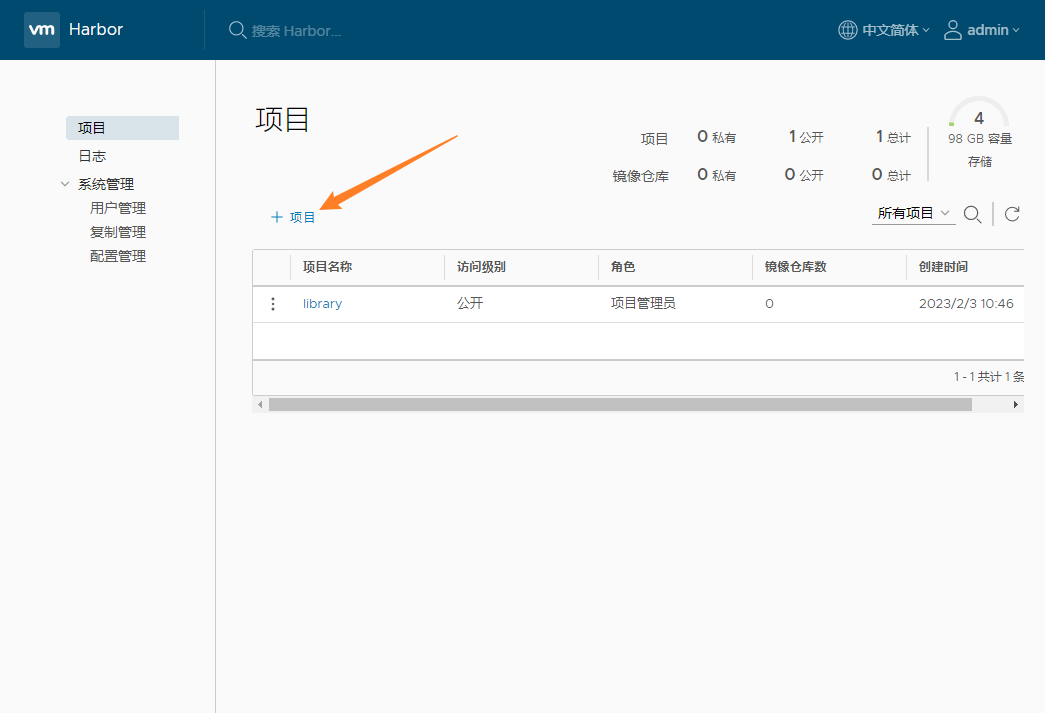1045x713 pixels.
Task: Click the + 项目 new project button
Action: (293, 217)
